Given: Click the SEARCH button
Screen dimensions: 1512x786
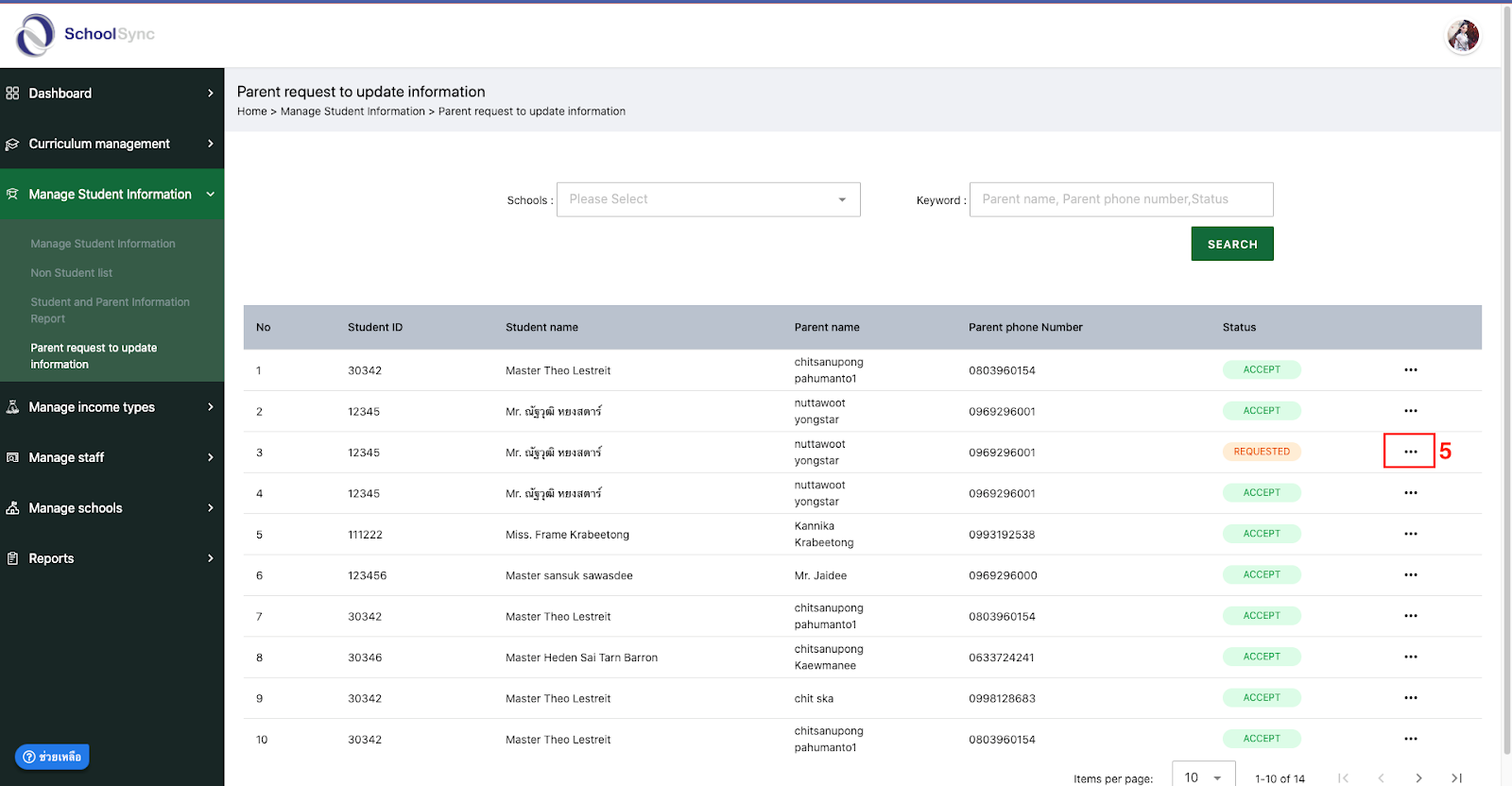Looking at the screenshot, I should point(1232,244).
